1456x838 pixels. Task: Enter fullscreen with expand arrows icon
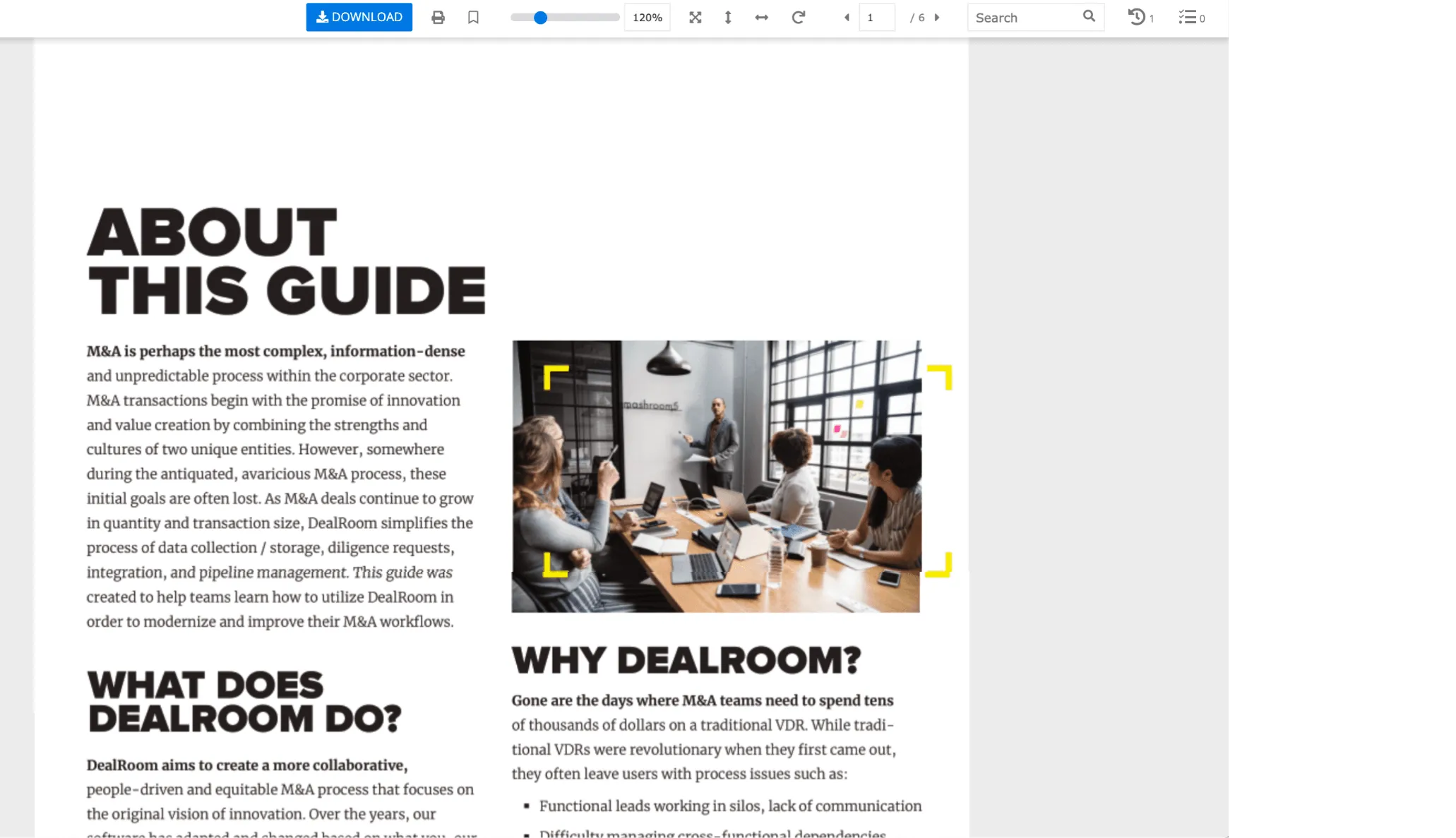[696, 18]
